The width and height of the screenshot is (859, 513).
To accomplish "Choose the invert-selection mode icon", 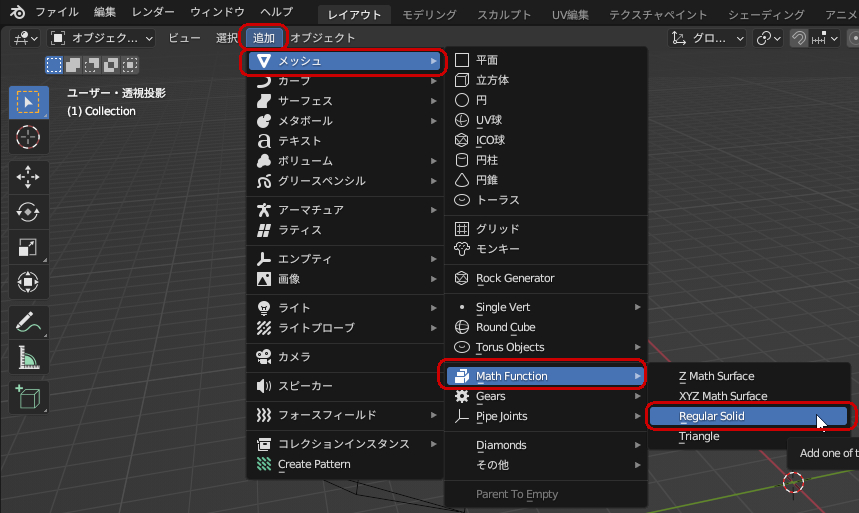I will click(x=111, y=65).
